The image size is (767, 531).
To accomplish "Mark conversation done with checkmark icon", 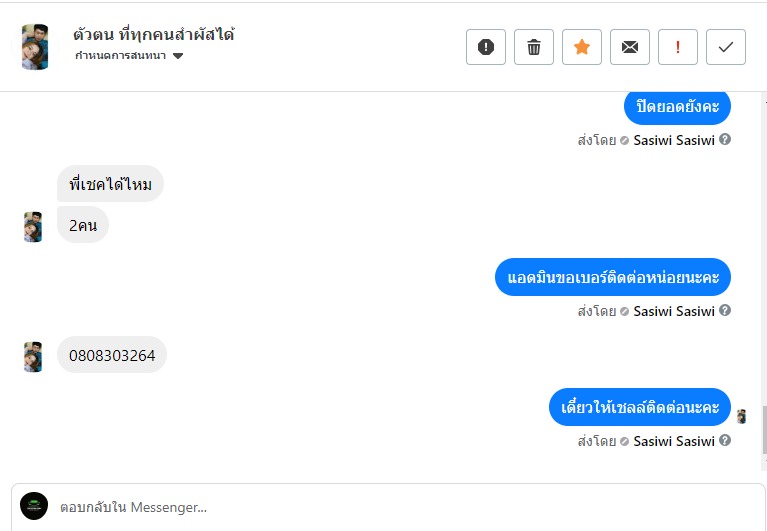I will 726,47.
